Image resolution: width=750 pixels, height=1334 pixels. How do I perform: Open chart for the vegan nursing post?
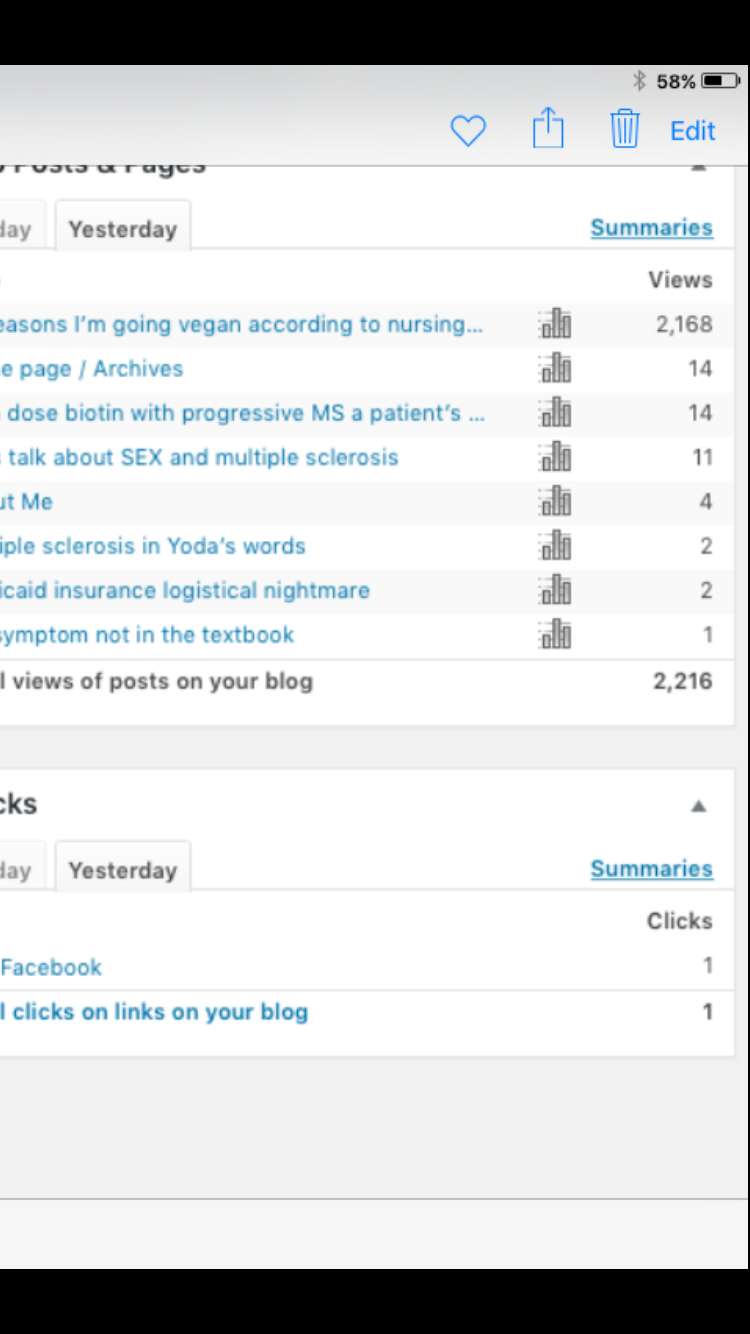pos(555,323)
